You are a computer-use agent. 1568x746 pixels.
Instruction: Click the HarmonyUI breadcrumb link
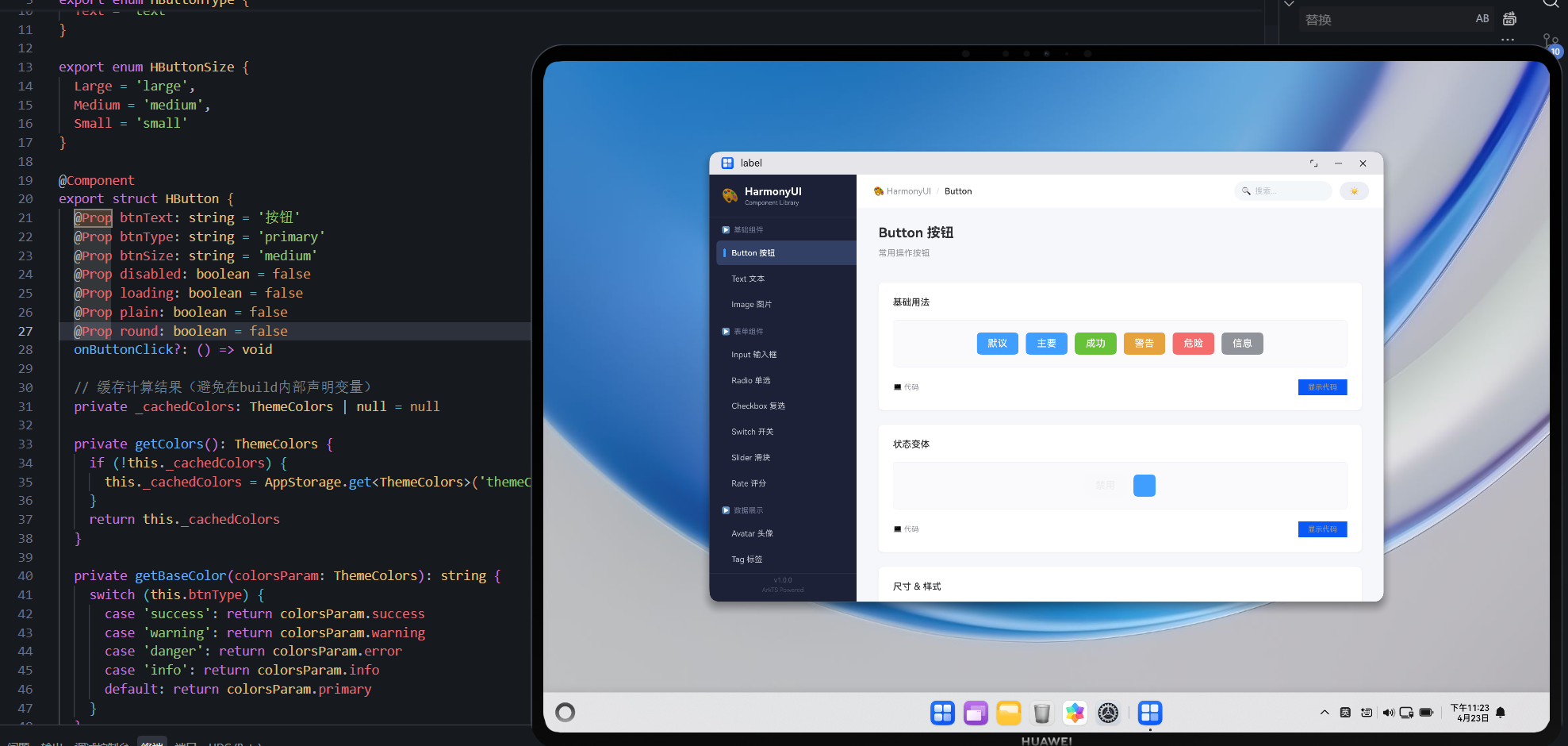[x=903, y=191]
